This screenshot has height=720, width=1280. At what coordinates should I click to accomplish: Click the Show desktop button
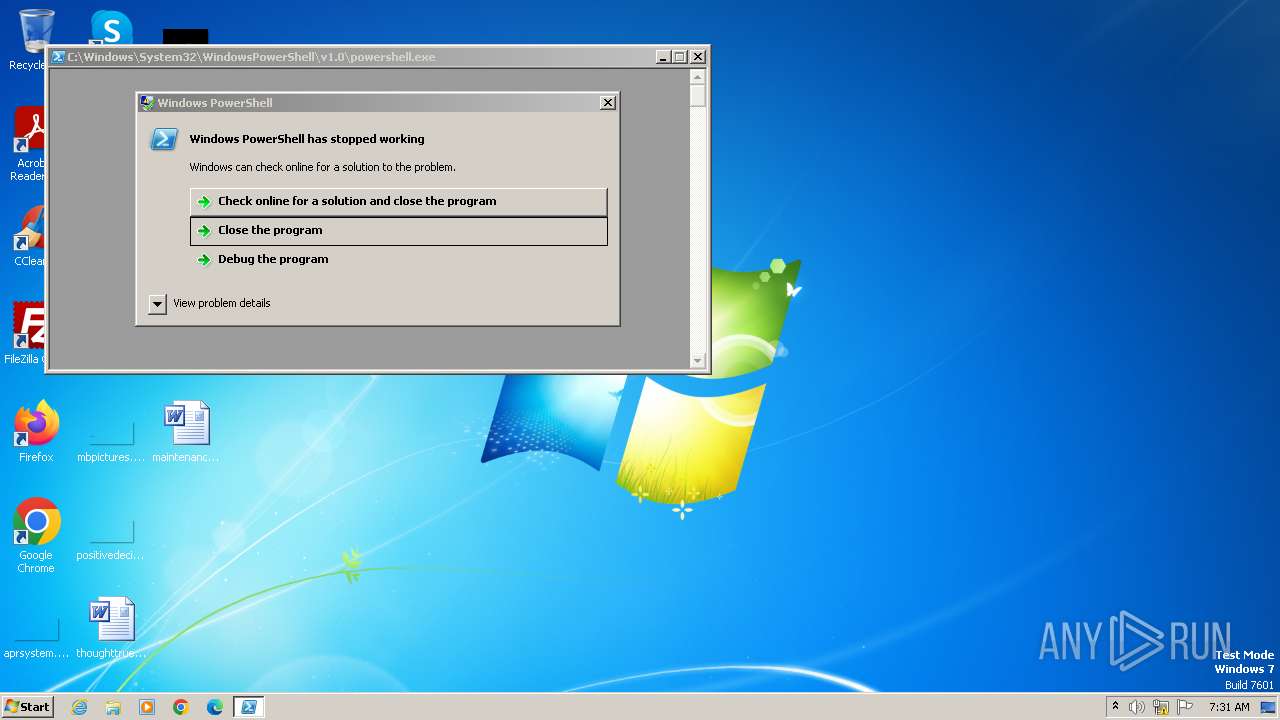[x=1269, y=707]
